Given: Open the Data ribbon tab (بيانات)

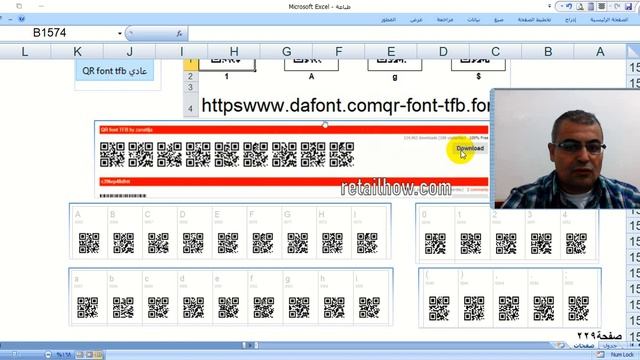Looking at the screenshot, I should 473,20.
